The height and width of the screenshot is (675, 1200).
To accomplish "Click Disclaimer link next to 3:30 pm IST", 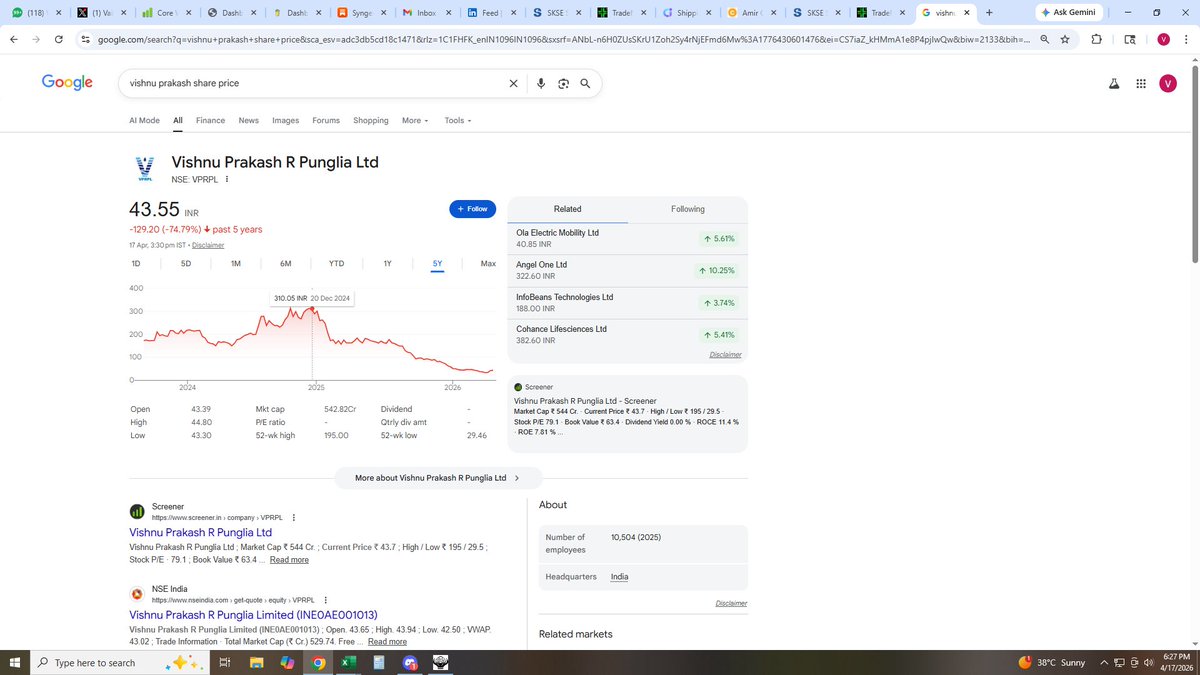I will 208,245.
